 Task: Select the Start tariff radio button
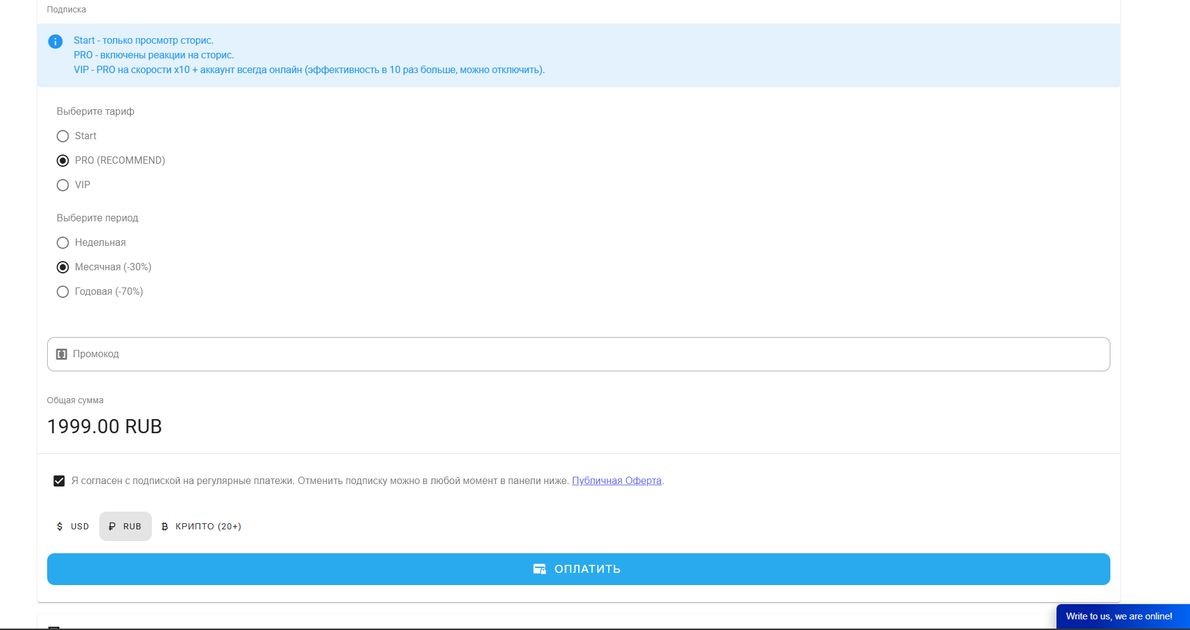[63, 136]
